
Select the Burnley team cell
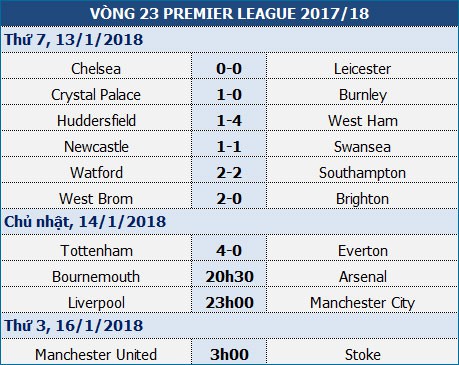tap(362, 92)
